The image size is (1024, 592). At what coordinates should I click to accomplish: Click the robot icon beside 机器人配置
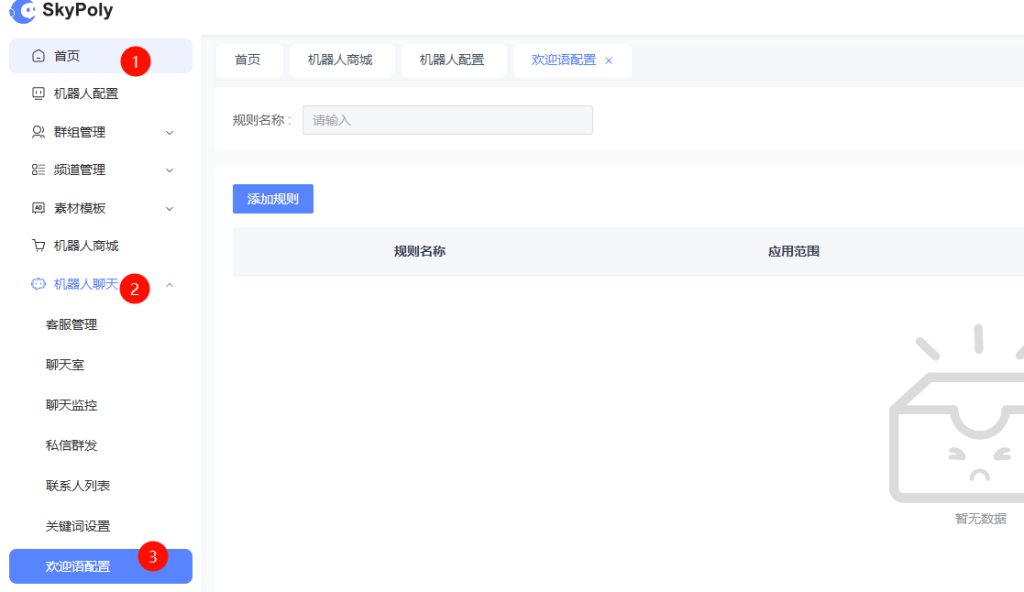38,94
